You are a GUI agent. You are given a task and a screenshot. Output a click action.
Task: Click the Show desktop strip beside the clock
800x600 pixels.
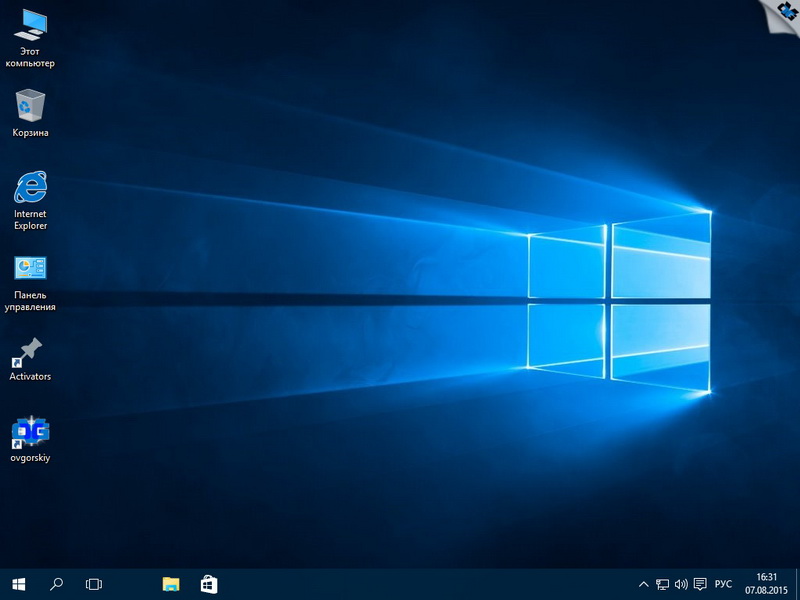797,584
